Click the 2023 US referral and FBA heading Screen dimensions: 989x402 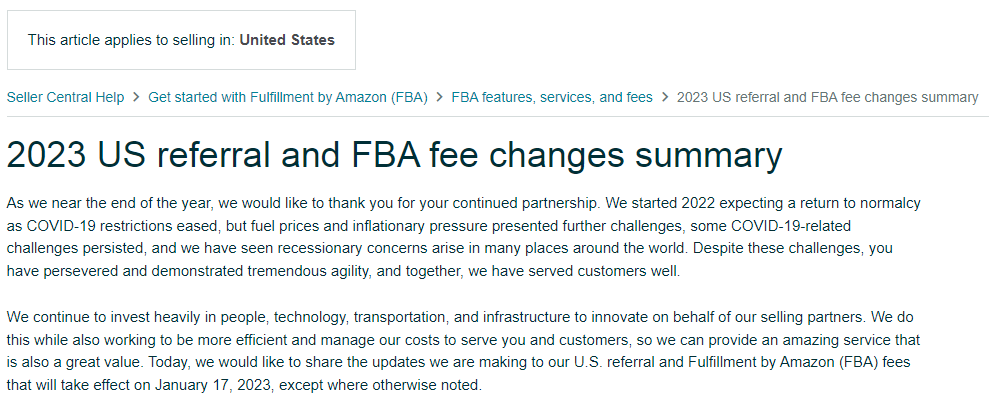click(x=394, y=155)
